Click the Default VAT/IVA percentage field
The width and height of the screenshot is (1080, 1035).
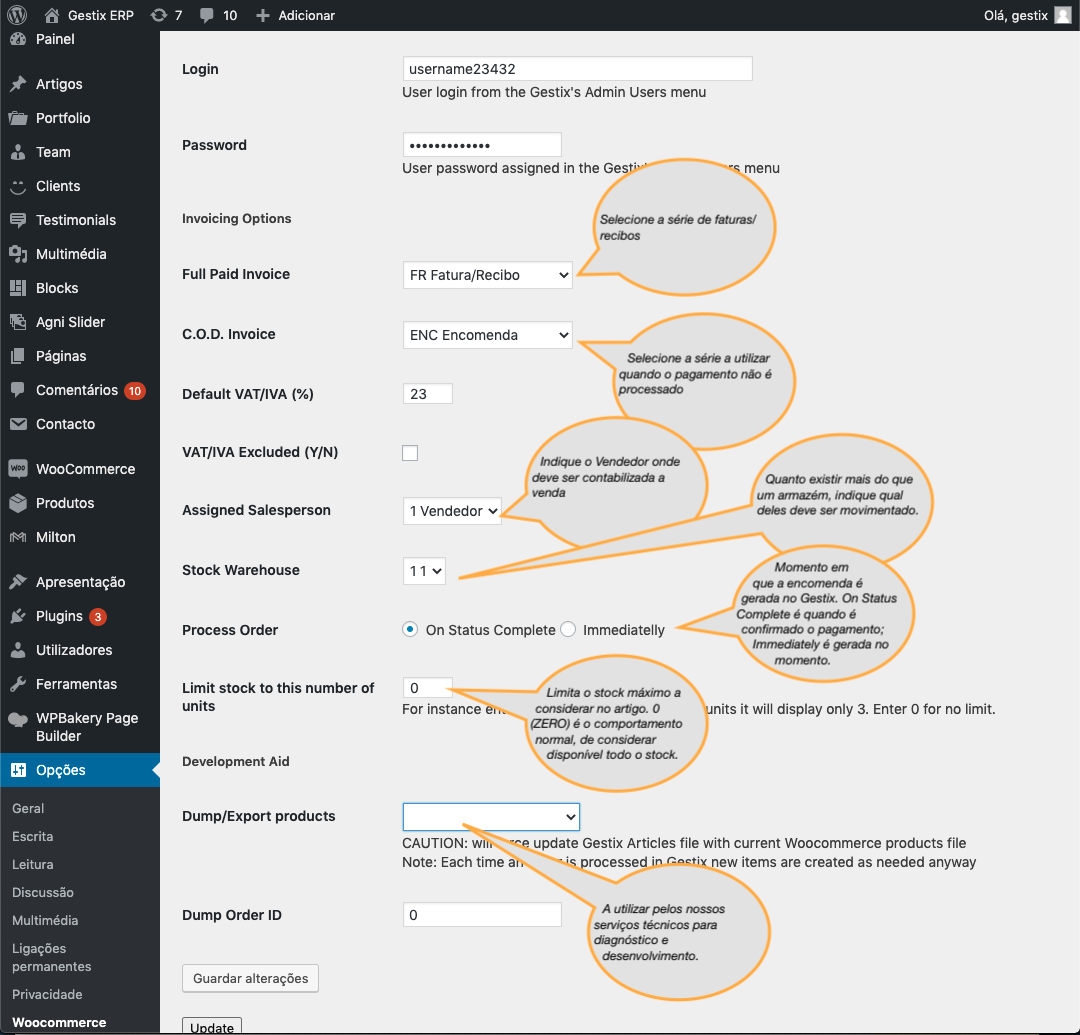pos(427,394)
